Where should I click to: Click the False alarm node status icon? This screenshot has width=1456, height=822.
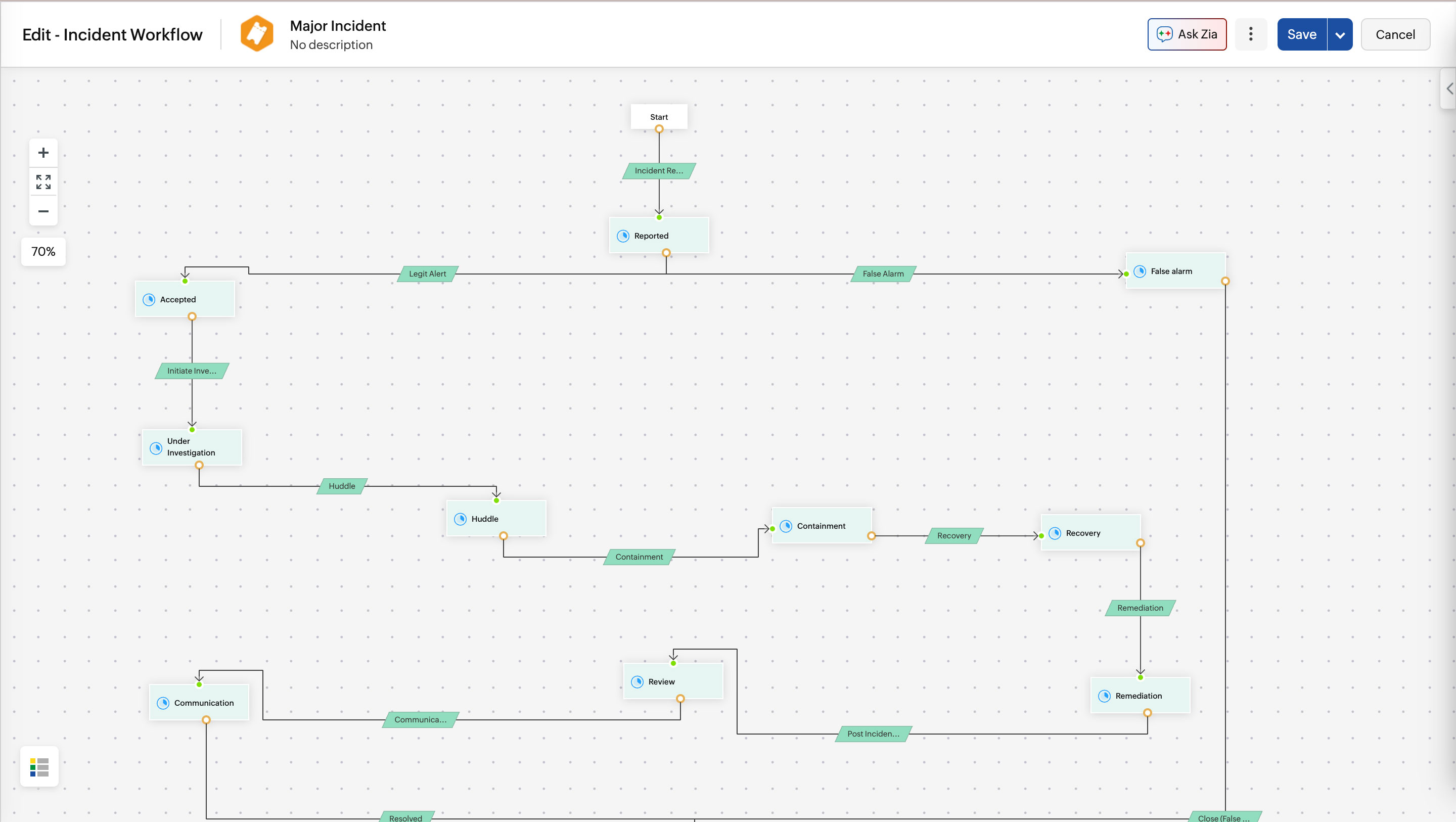[x=1140, y=271]
